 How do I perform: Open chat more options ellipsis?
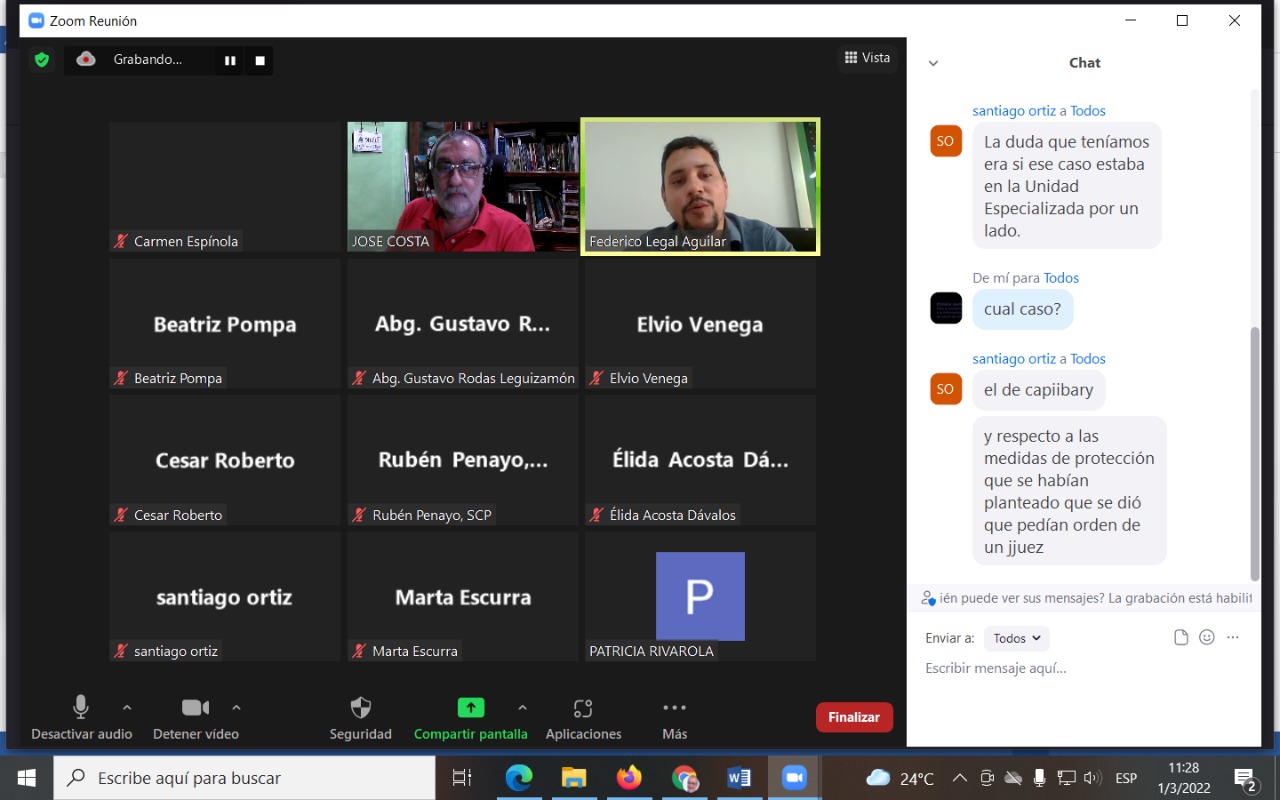coord(1233,638)
